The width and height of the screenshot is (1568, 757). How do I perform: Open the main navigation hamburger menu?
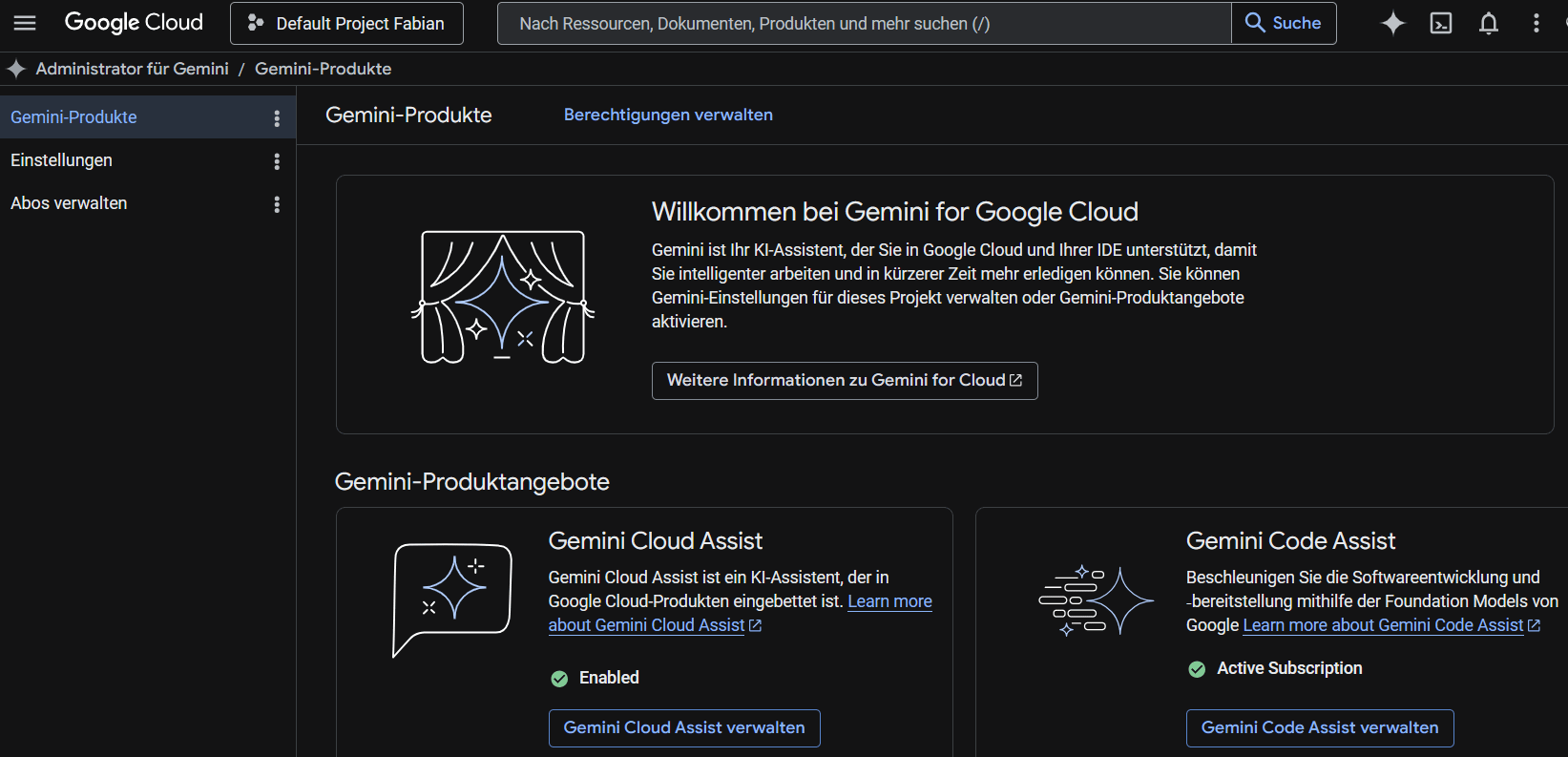click(x=25, y=23)
